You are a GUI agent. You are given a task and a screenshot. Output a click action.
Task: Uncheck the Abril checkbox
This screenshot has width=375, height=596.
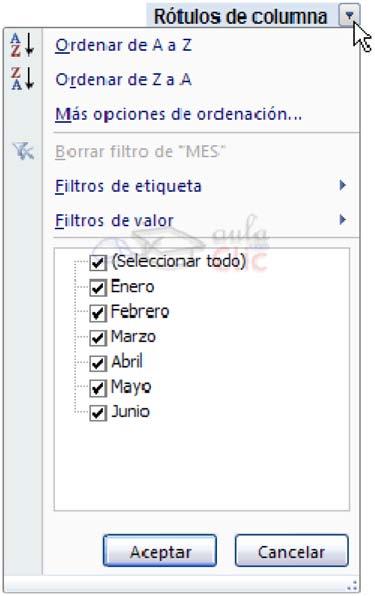[98, 363]
